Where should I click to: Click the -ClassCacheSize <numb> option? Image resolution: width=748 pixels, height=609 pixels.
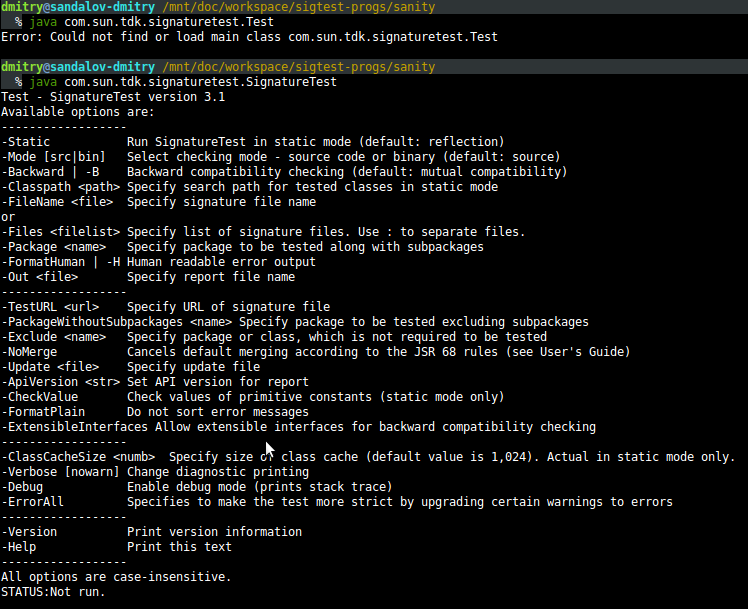[75, 457]
